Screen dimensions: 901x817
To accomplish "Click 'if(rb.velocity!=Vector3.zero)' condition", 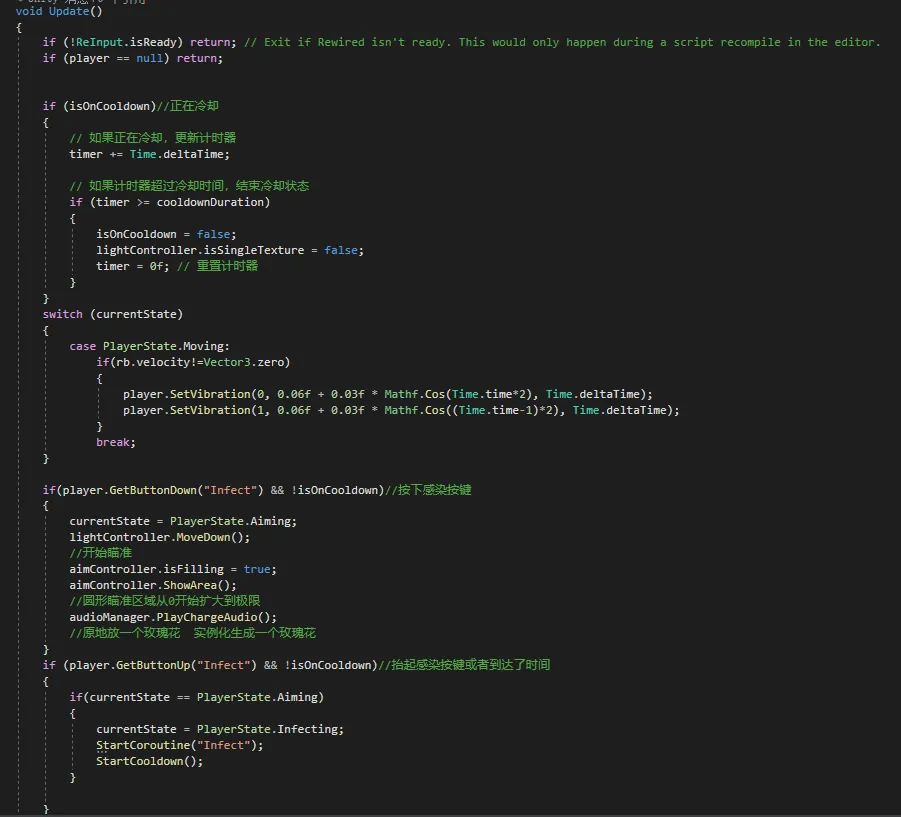I will 193,363.
